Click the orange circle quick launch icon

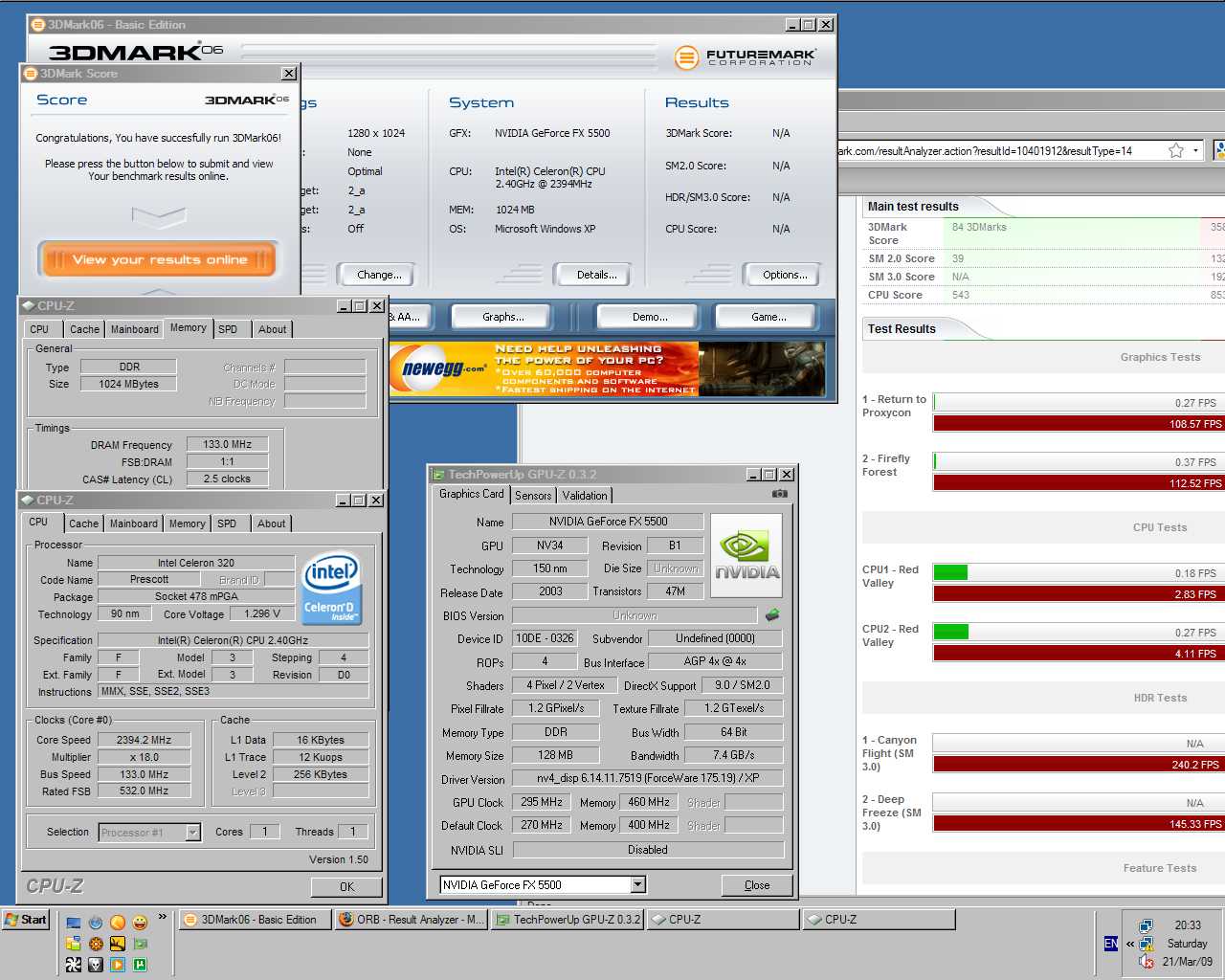click(118, 923)
